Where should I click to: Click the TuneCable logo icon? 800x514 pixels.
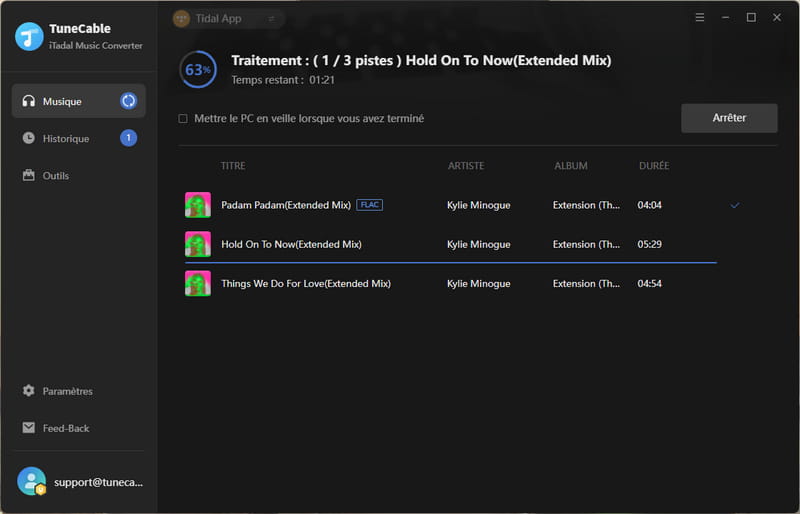pos(29,36)
